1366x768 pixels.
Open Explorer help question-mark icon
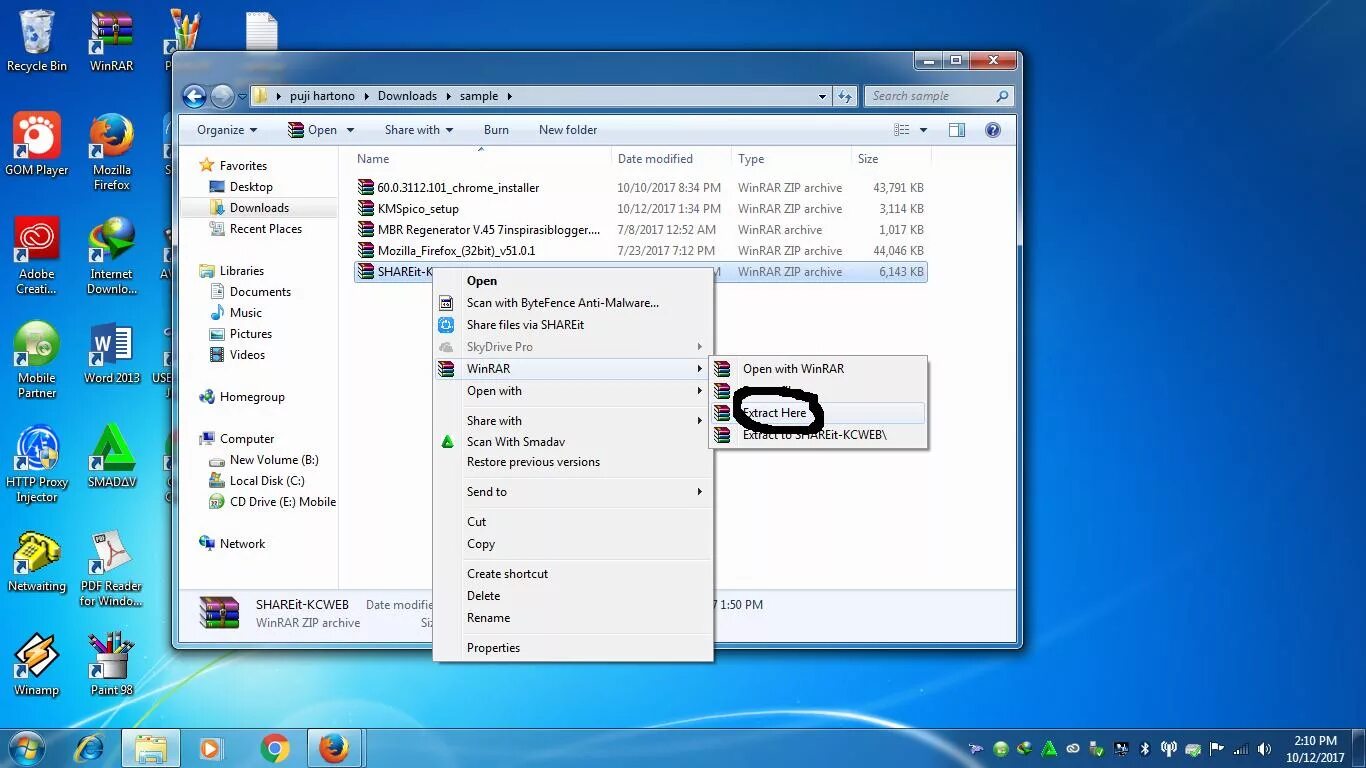[x=993, y=130]
